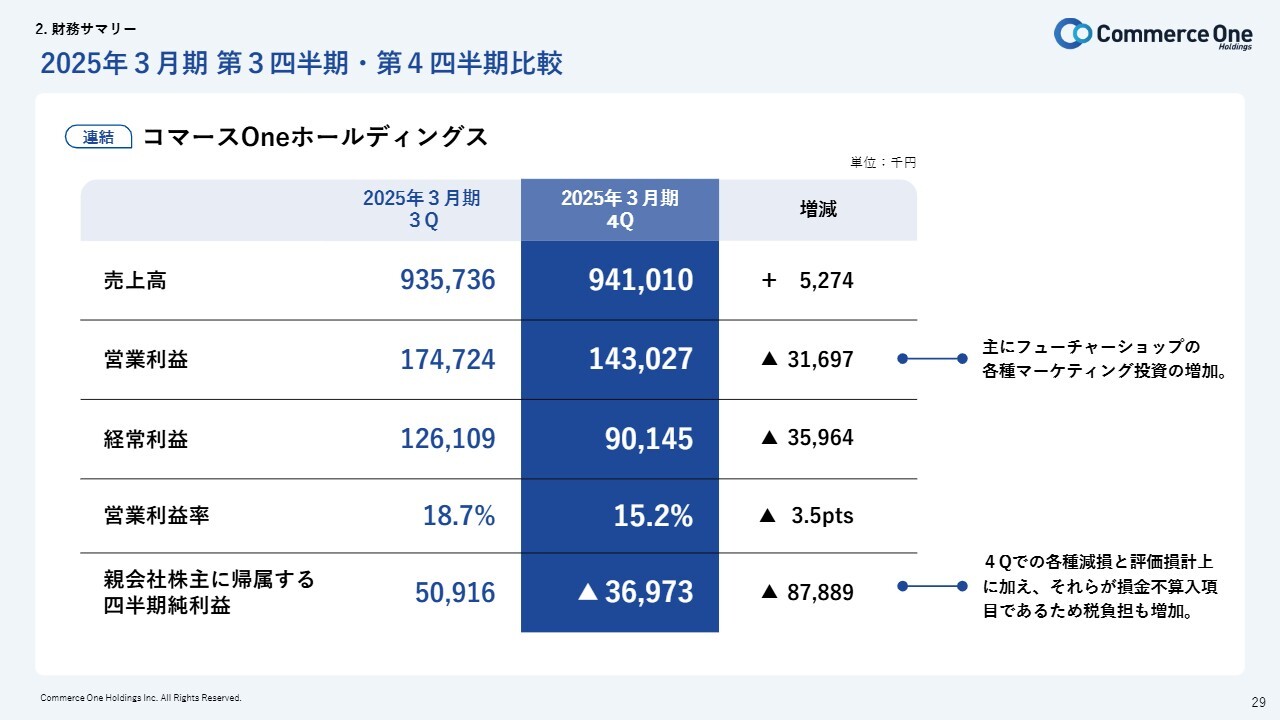Screen dimensions: 1280x720
Task: Click the 4Q sales value 941,010
Action: [x=641, y=281]
